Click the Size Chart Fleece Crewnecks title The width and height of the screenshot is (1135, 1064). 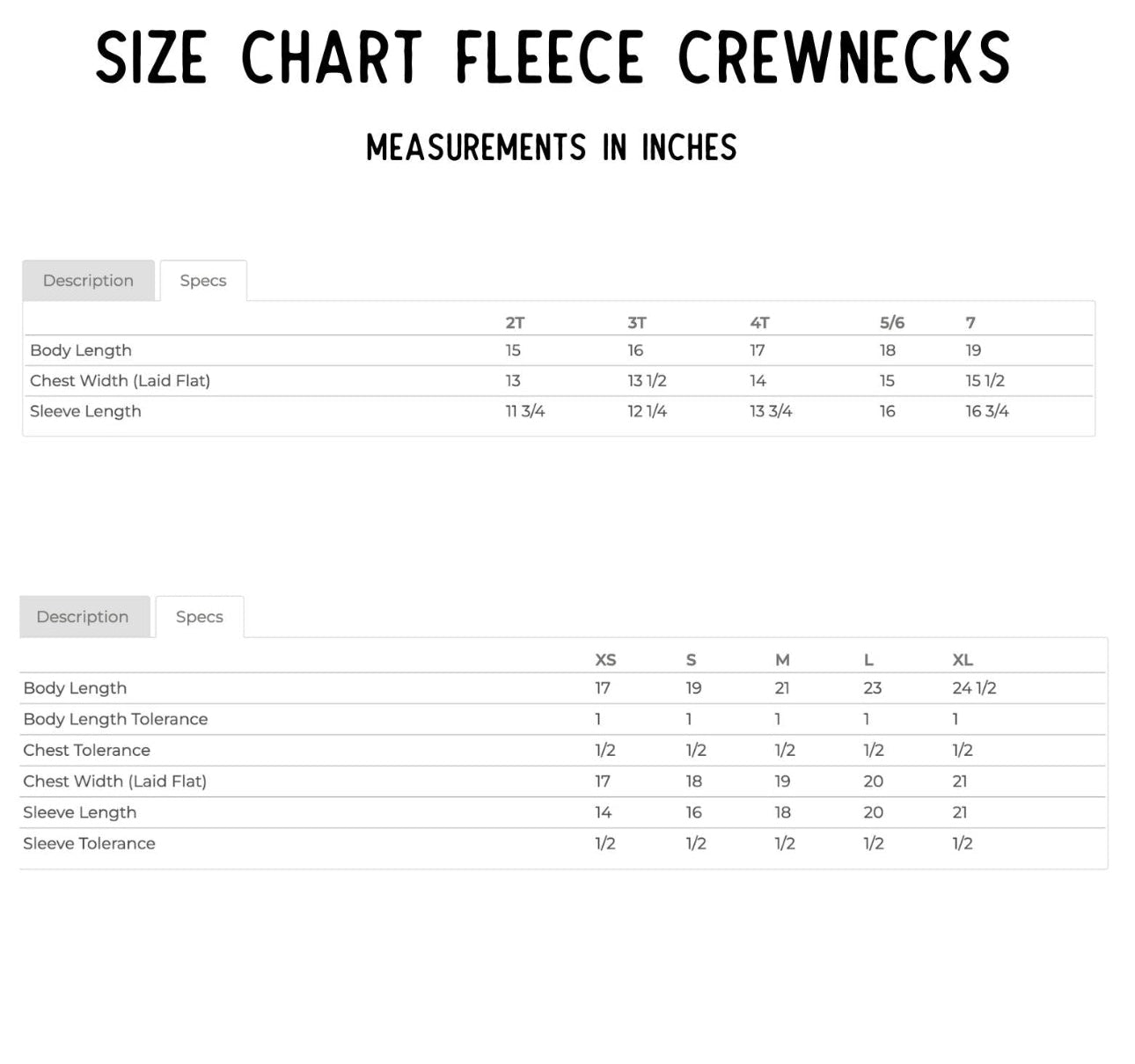553,58
